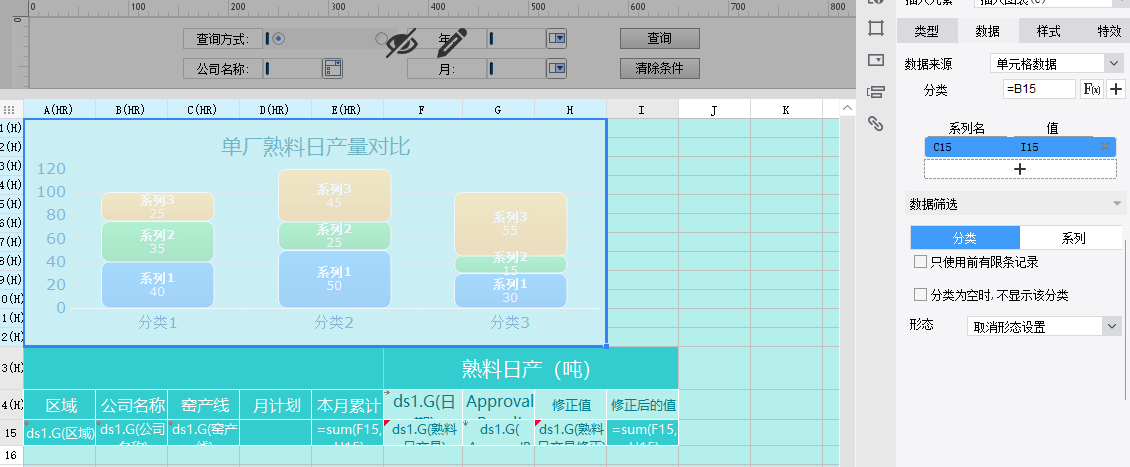Click the 清除条件 button
1130x467 pixels.
(x=659, y=68)
